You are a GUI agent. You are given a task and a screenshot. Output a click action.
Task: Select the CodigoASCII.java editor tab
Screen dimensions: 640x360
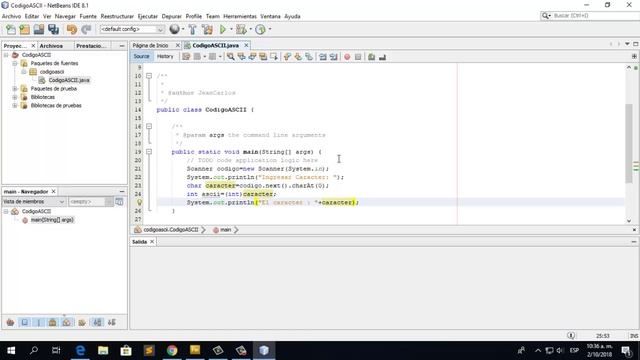click(x=216, y=45)
